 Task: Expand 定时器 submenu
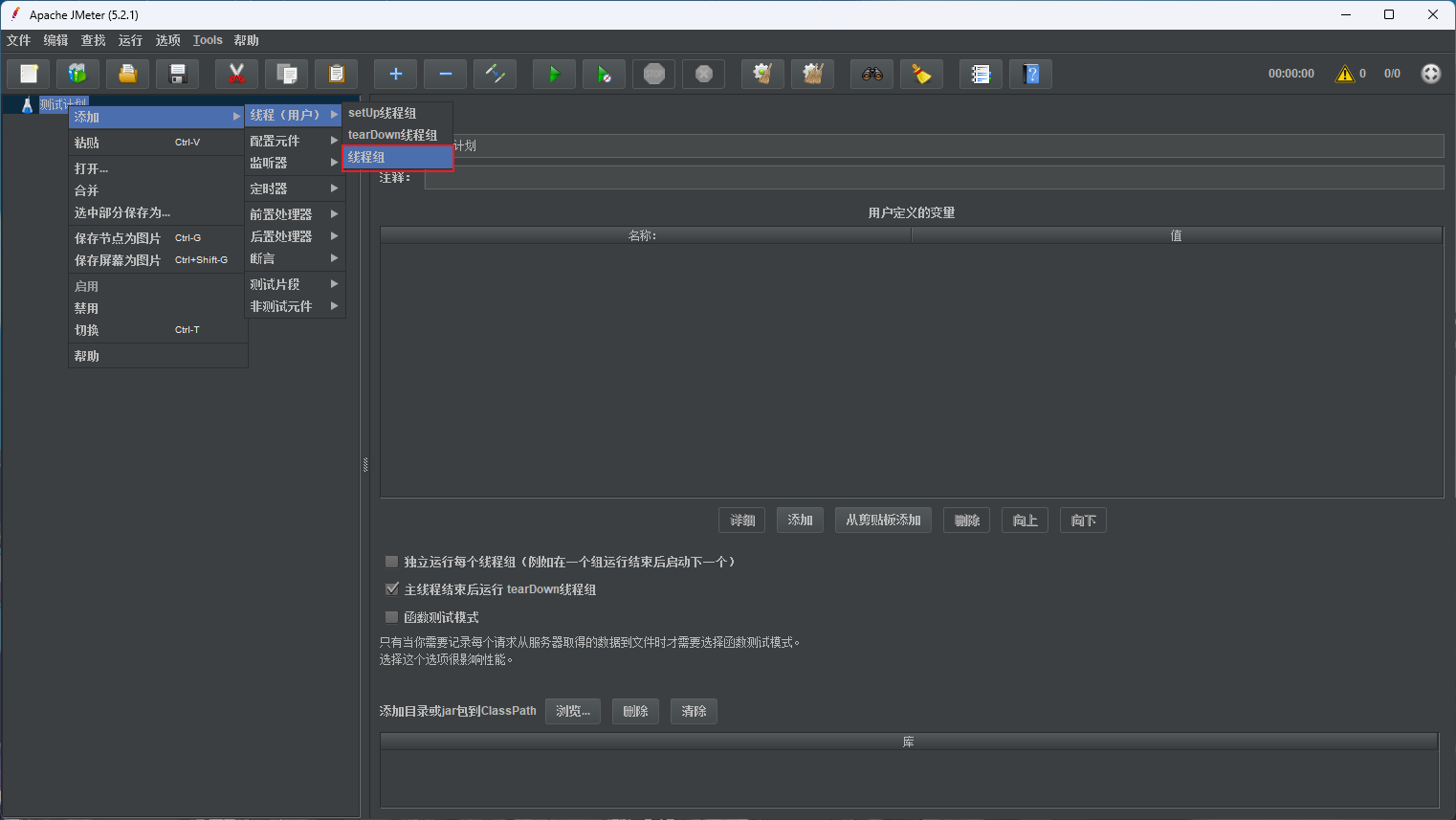pos(294,188)
